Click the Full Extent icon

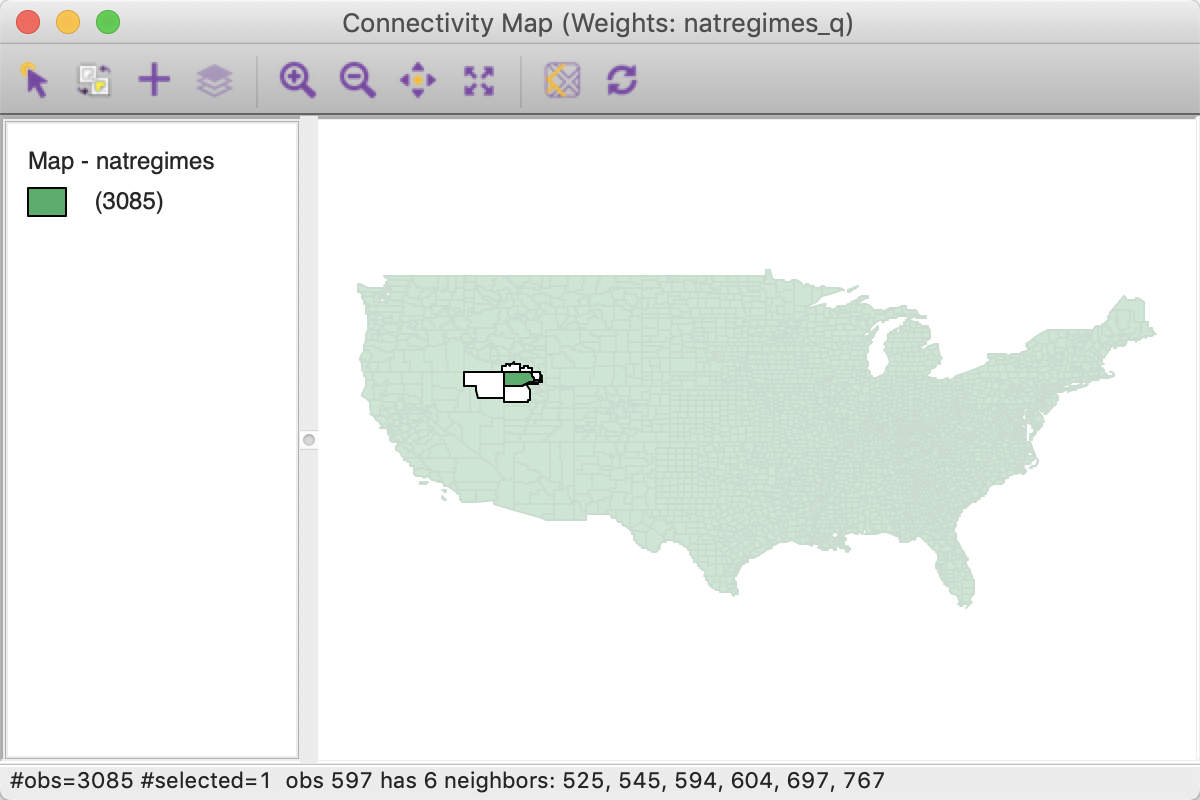click(x=478, y=79)
